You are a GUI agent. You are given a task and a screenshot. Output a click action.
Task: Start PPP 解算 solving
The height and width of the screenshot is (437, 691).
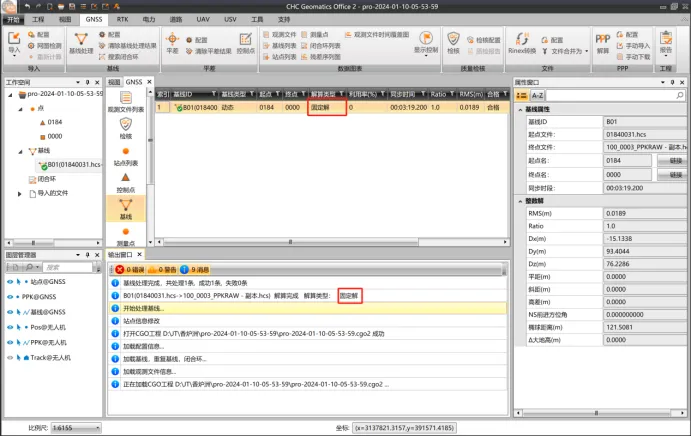point(602,44)
